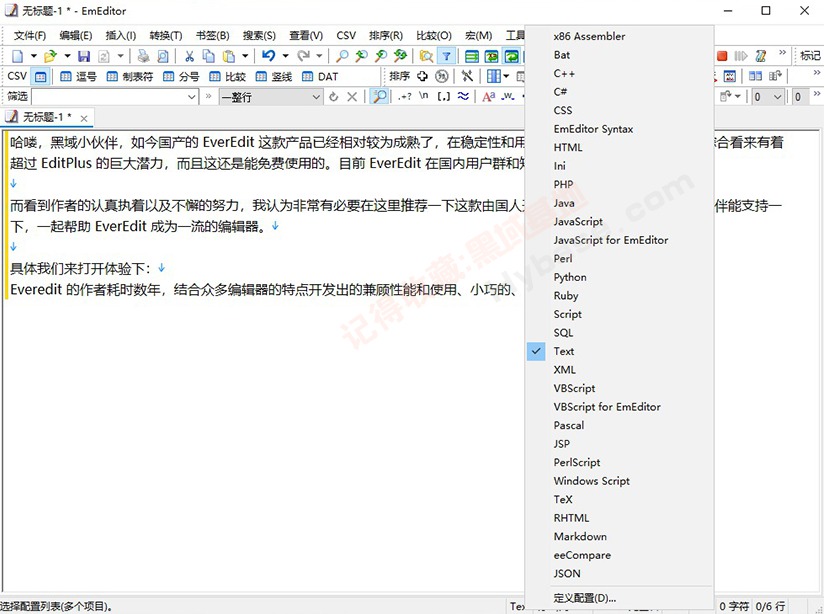This screenshot has height=614, width=825.
Task: Open the 文件(F) menu
Action: tap(30, 36)
